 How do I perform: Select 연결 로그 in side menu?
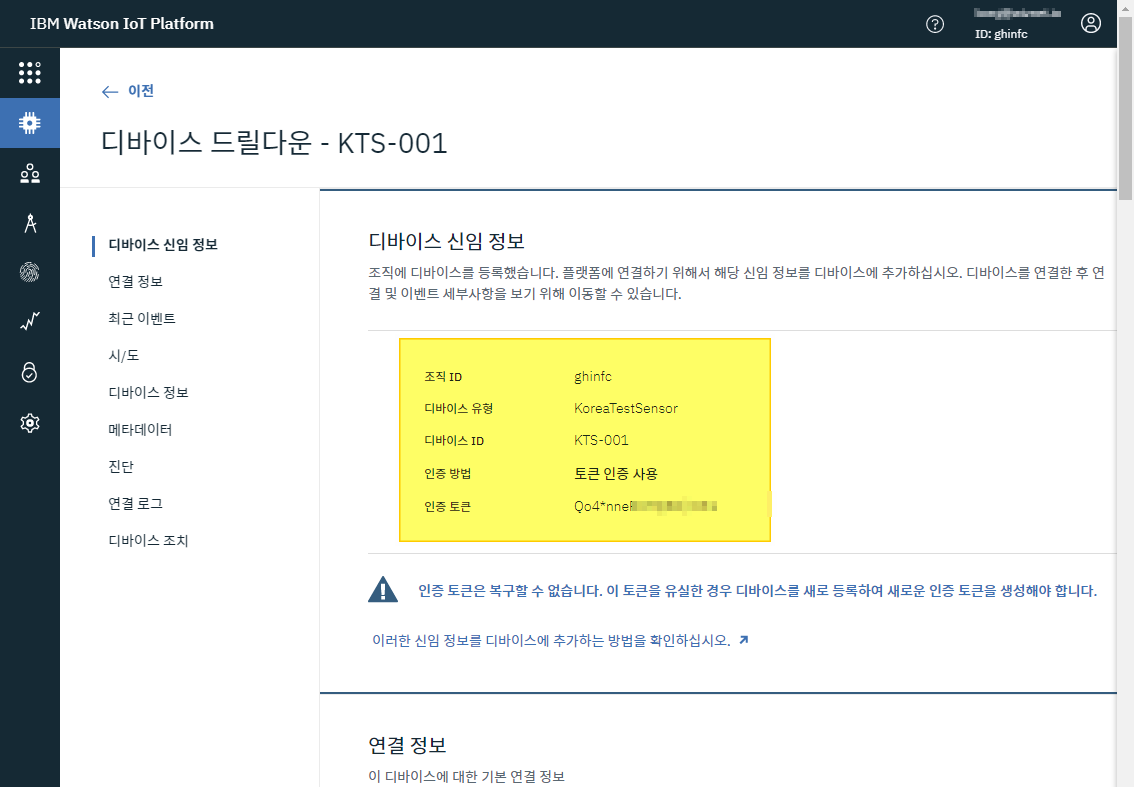[x=135, y=503]
